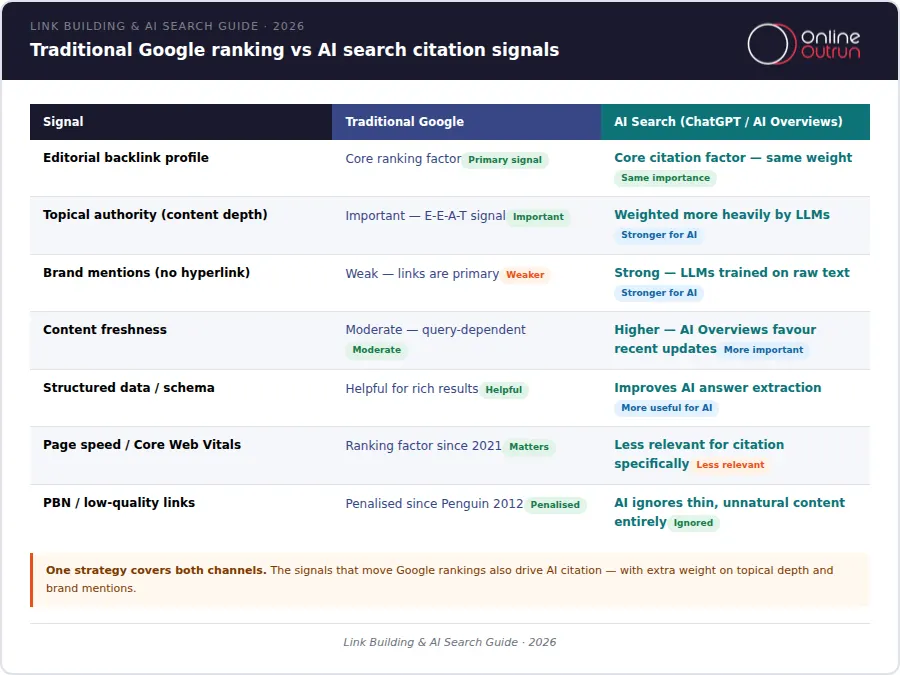
Task: Click the Same importance badge
Action: click(665, 178)
